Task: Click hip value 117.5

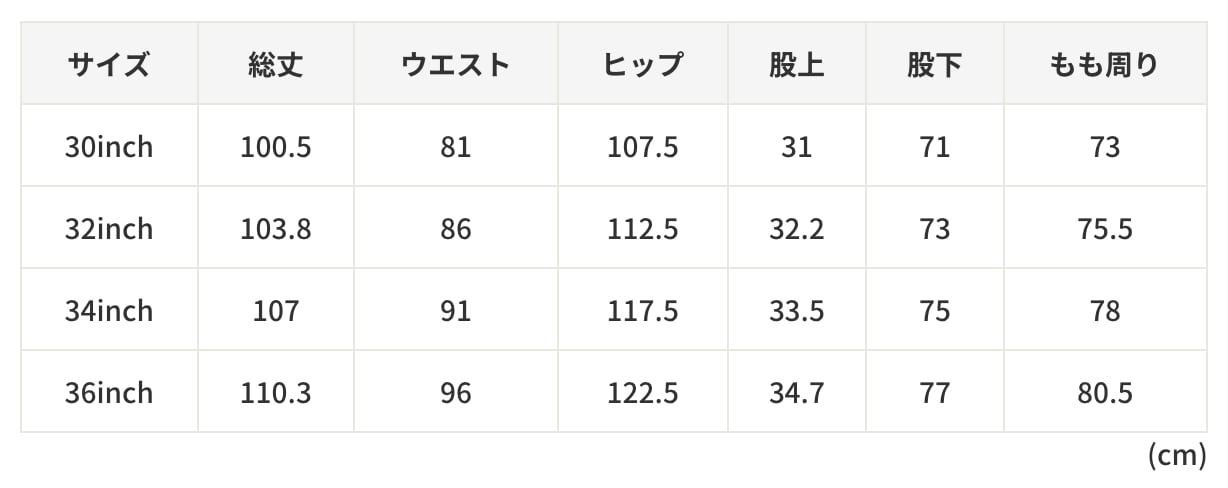Action: click(x=642, y=311)
